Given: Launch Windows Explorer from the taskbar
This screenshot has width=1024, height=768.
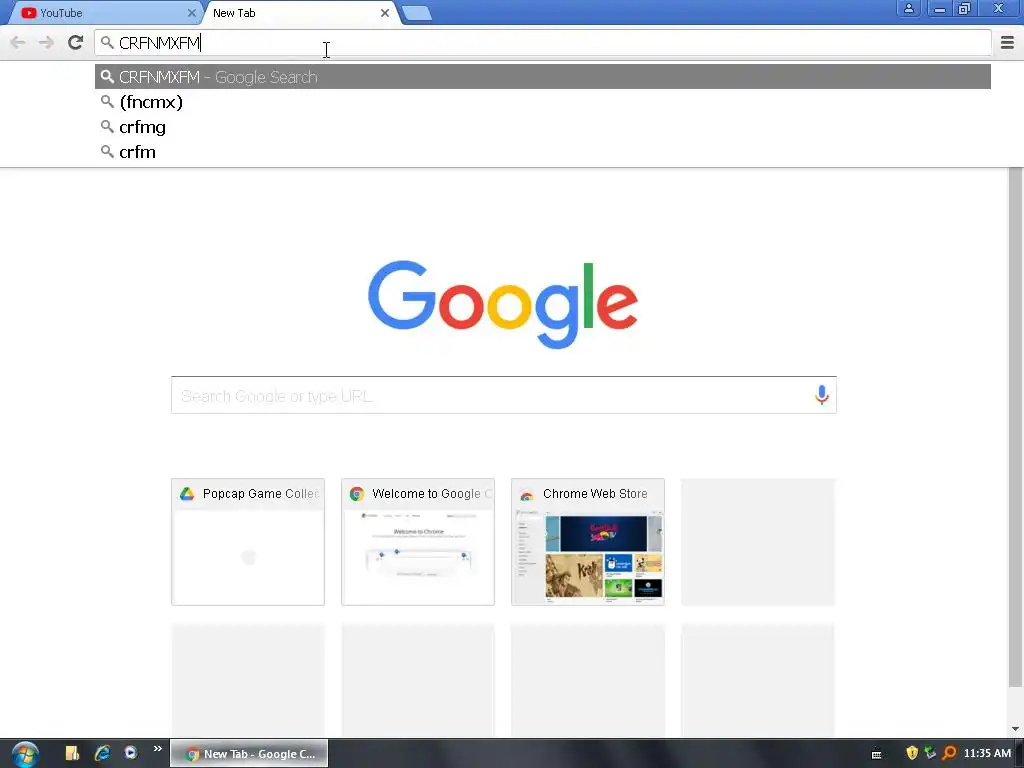Looking at the screenshot, I should (72, 753).
